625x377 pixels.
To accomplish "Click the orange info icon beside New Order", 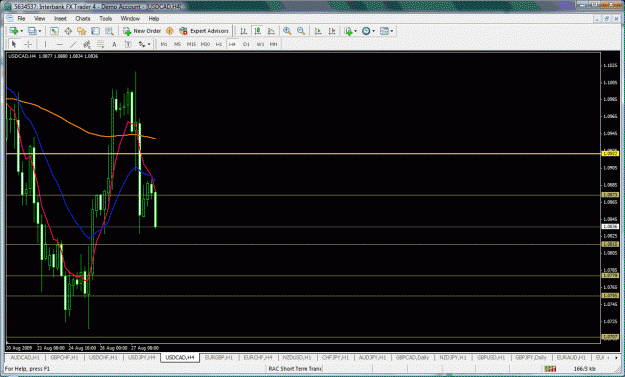I will coord(169,31).
